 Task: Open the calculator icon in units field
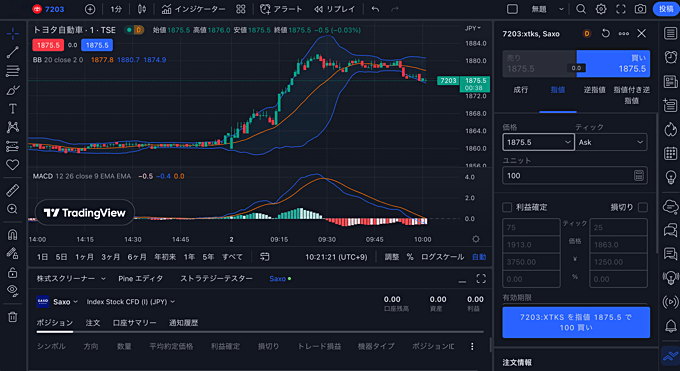[639, 175]
